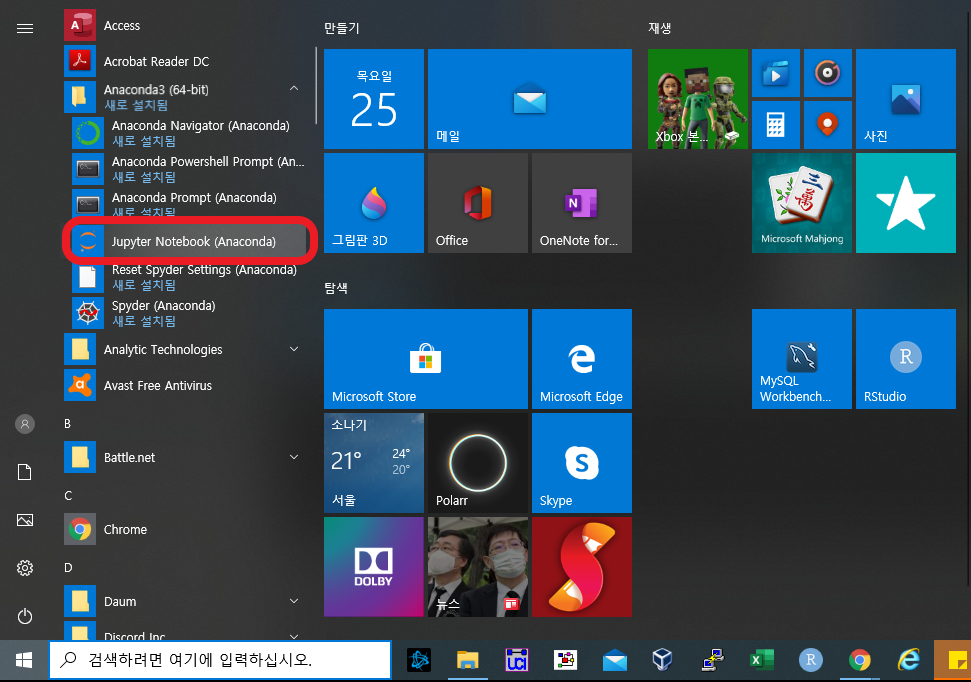Screen dimensions: 971x682
Task: Open the Polarr tile
Action: (478, 463)
